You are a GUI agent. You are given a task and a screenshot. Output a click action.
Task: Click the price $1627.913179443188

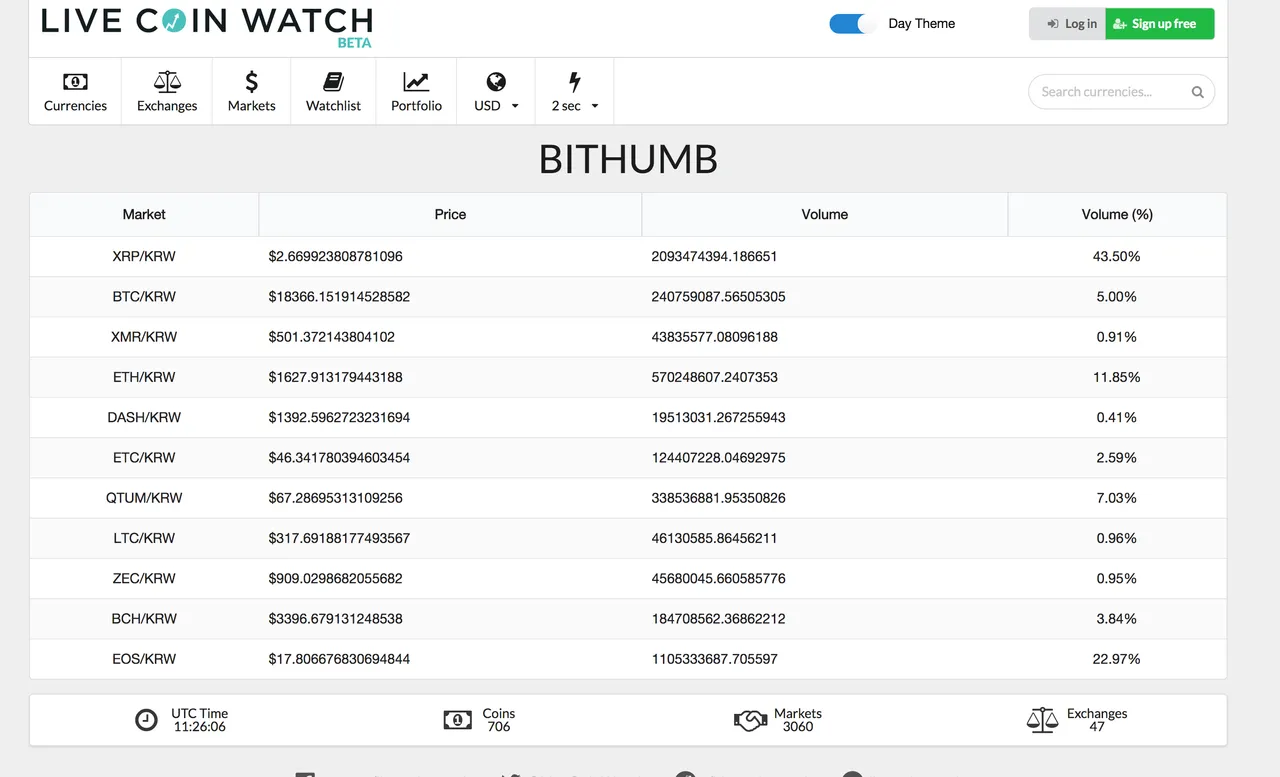[x=335, y=377]
